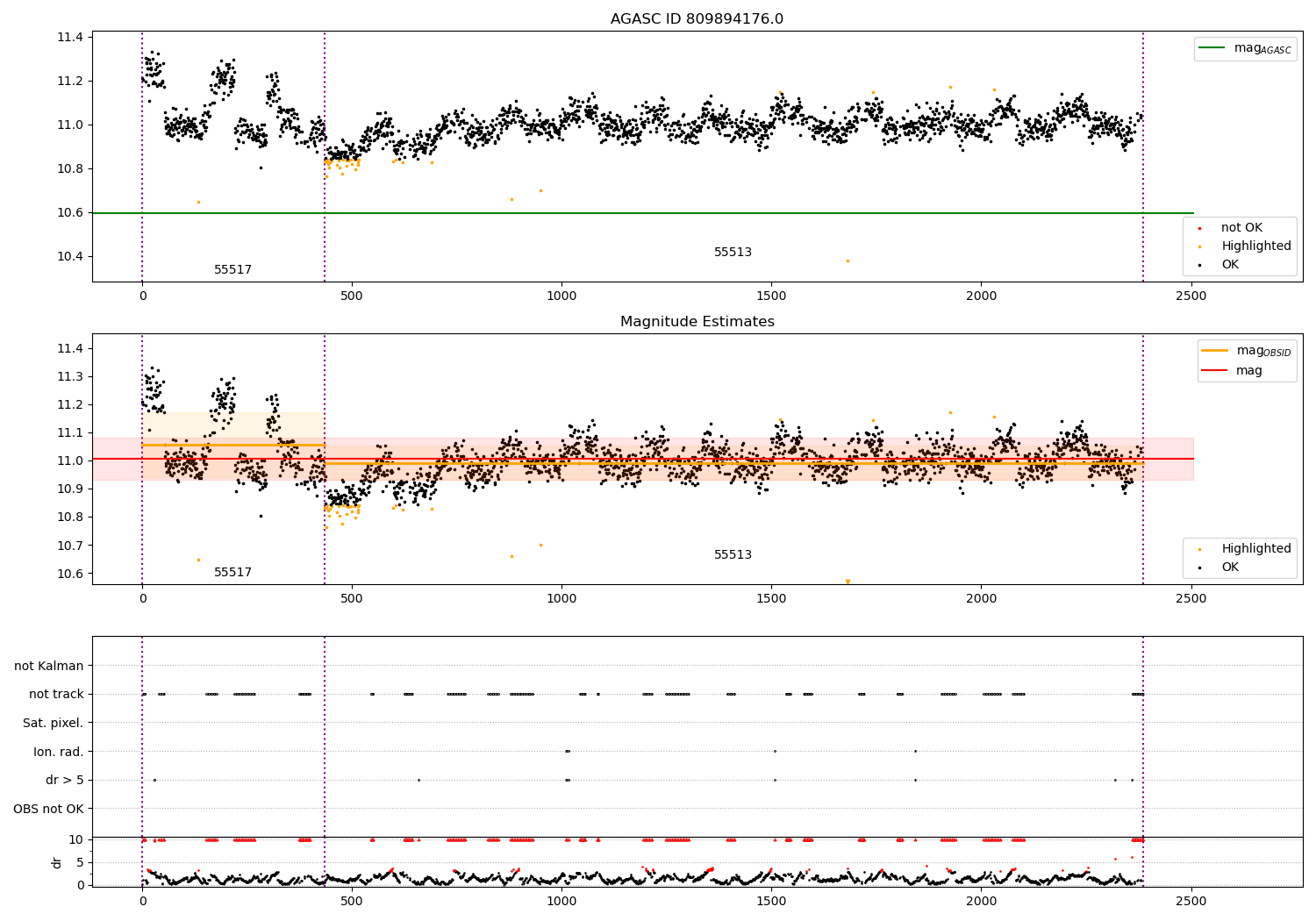Image resolution: width=1316 pixels, height=921 pixels.
Task: Click the '10.4' y-axis tick in the top plot
Action: click(x=70, y=256)
